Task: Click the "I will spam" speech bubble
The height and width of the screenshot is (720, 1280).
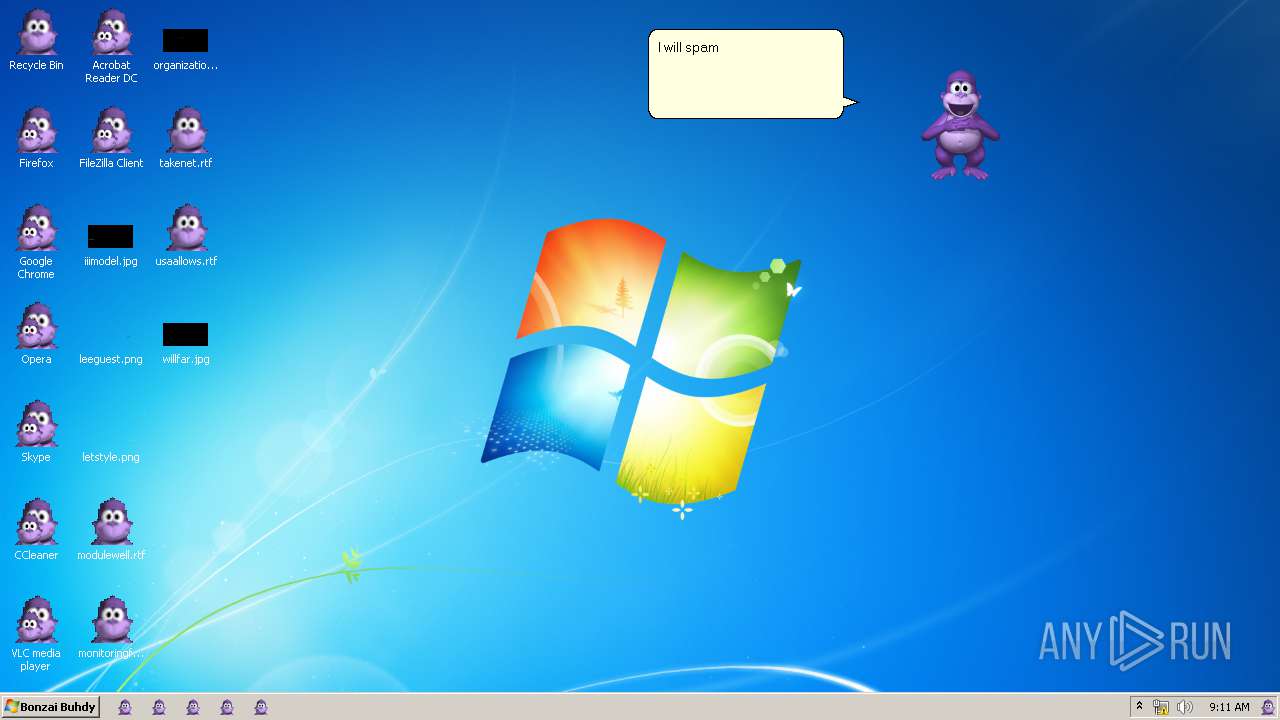Action: [746, 74]
